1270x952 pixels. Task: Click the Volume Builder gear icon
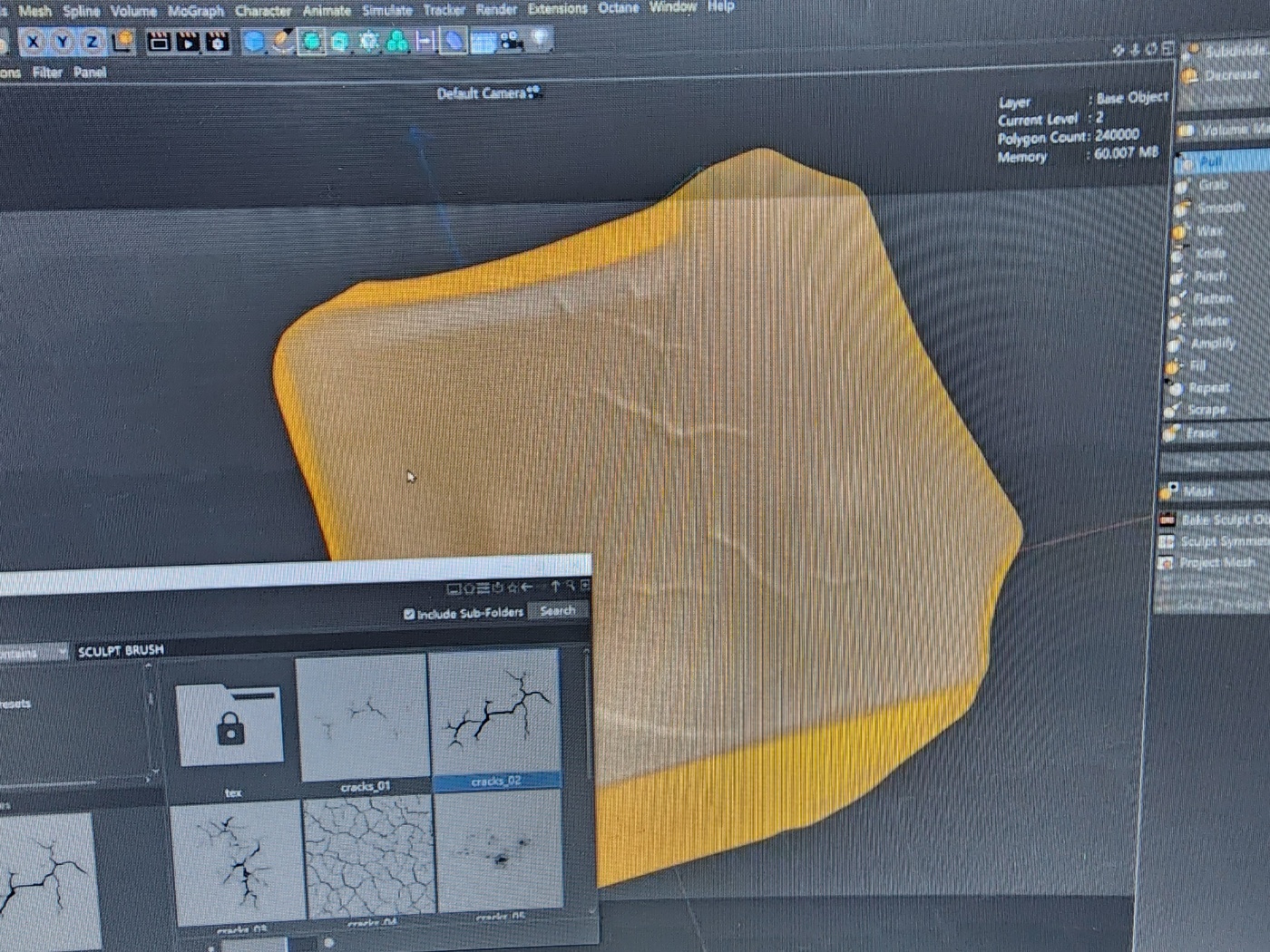(x=368, y=42)
